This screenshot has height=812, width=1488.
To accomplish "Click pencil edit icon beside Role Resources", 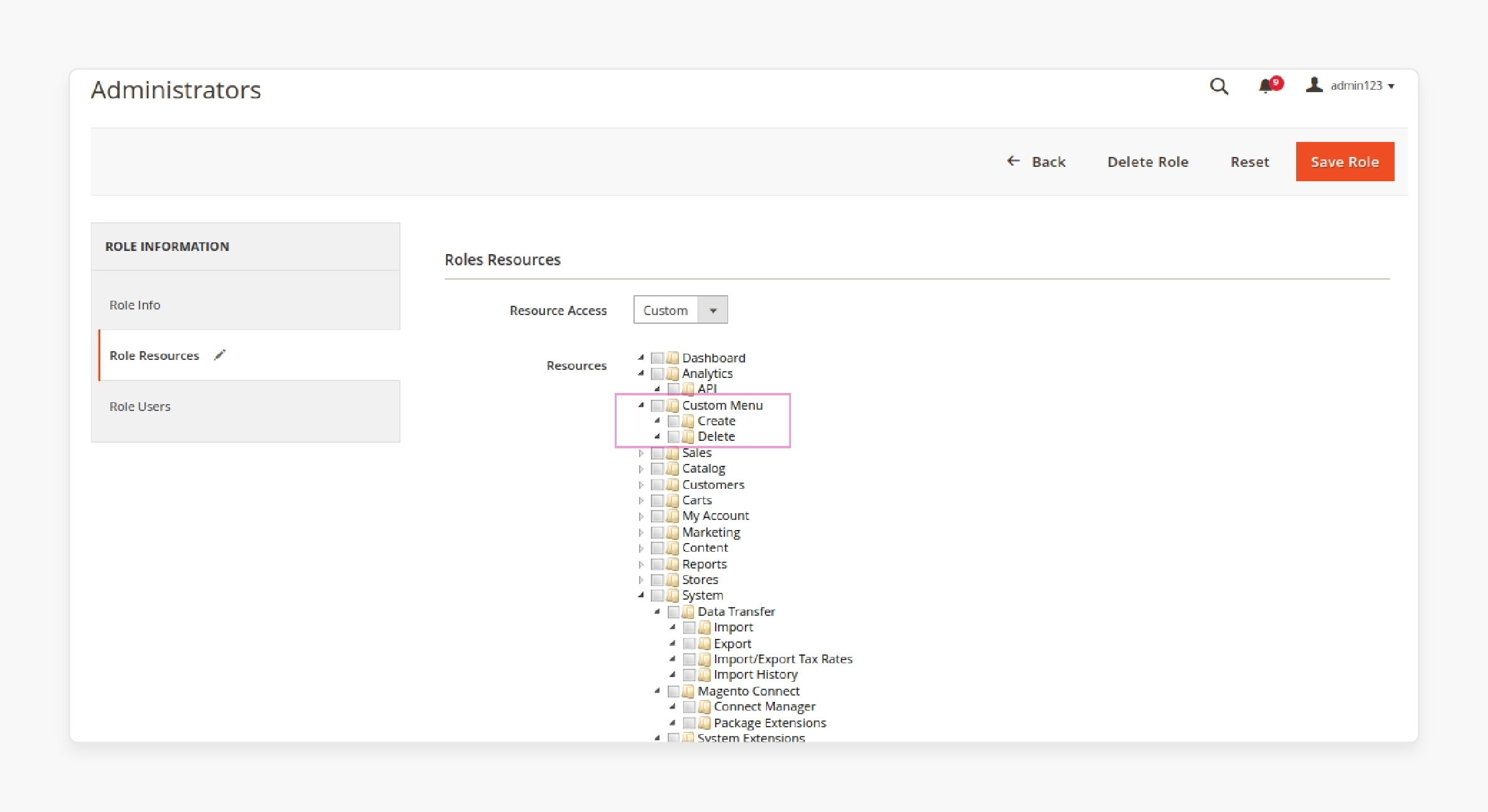I will 219,355.
